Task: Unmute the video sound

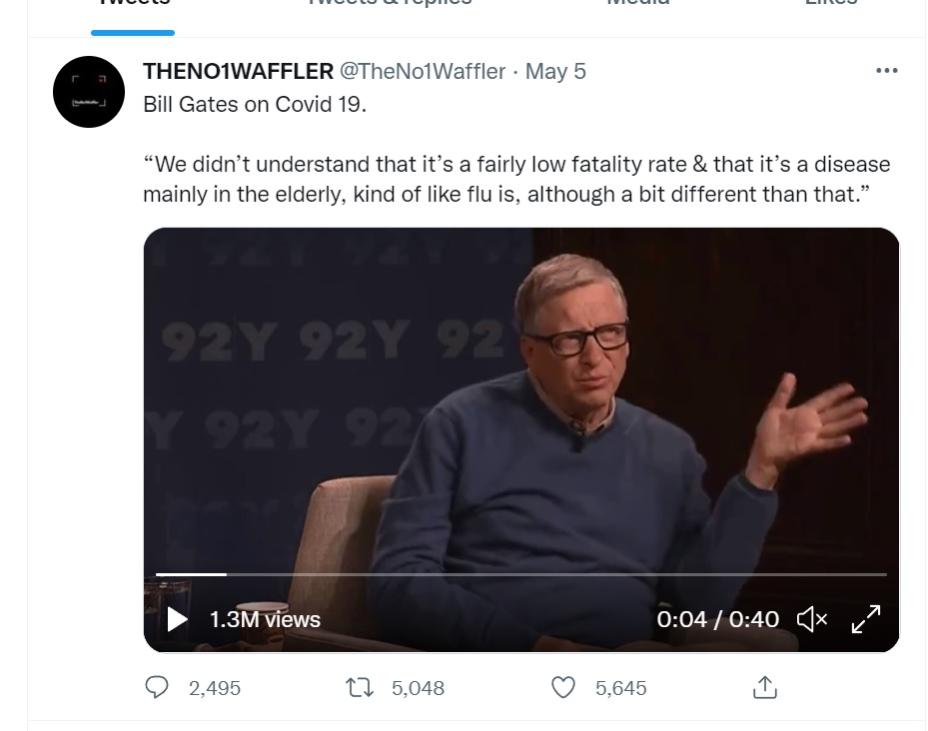Action: tap(812, 620)
